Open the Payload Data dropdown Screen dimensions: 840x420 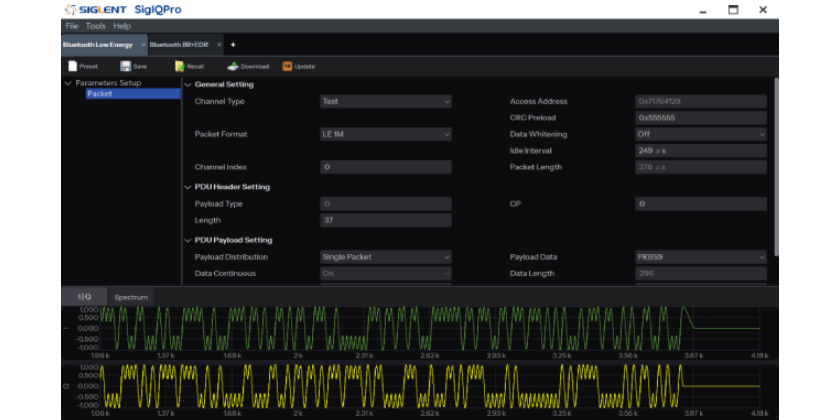click(x=700, y=257)
